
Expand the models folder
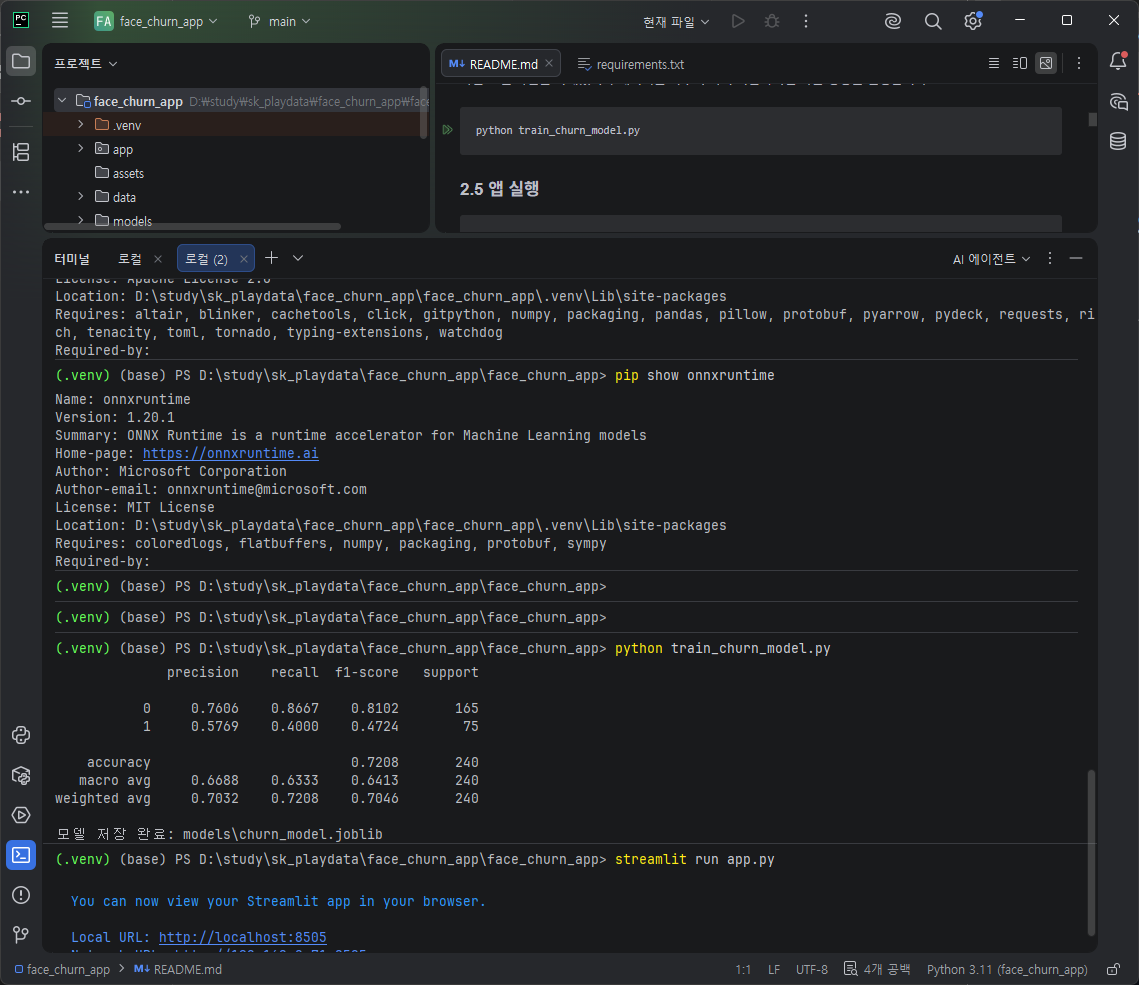81,220
